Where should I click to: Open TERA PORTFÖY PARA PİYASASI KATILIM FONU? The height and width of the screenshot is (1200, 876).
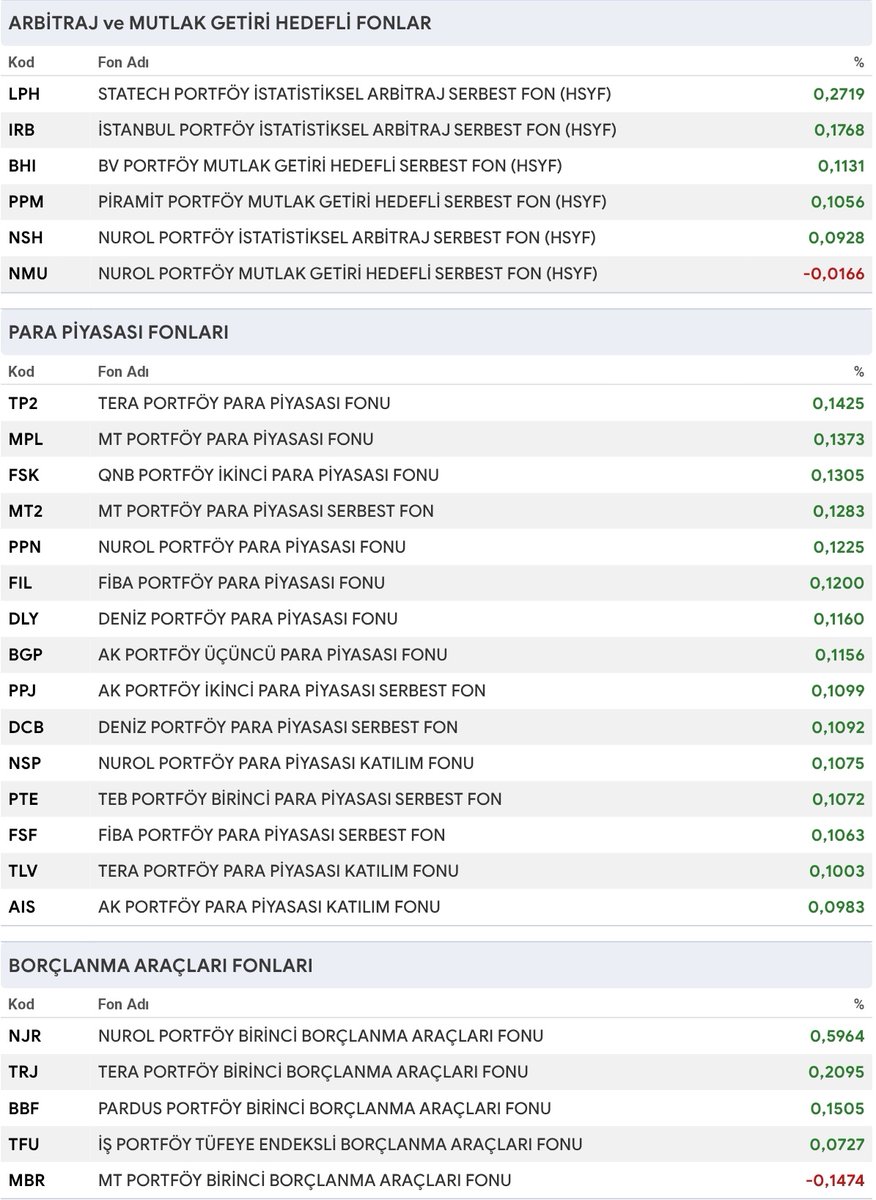click(278, 871)
